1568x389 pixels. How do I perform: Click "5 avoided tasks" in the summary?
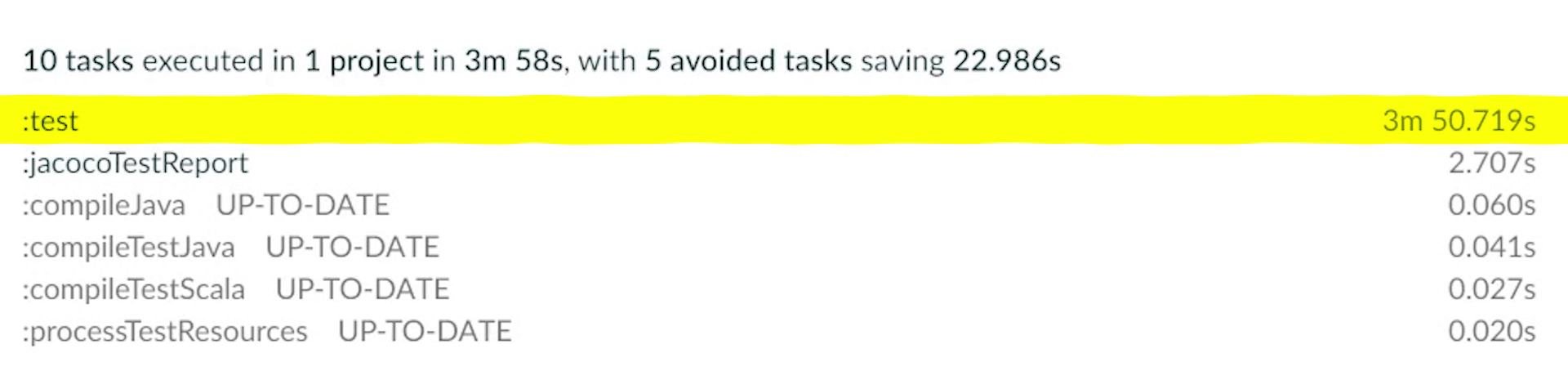(748, 61)
